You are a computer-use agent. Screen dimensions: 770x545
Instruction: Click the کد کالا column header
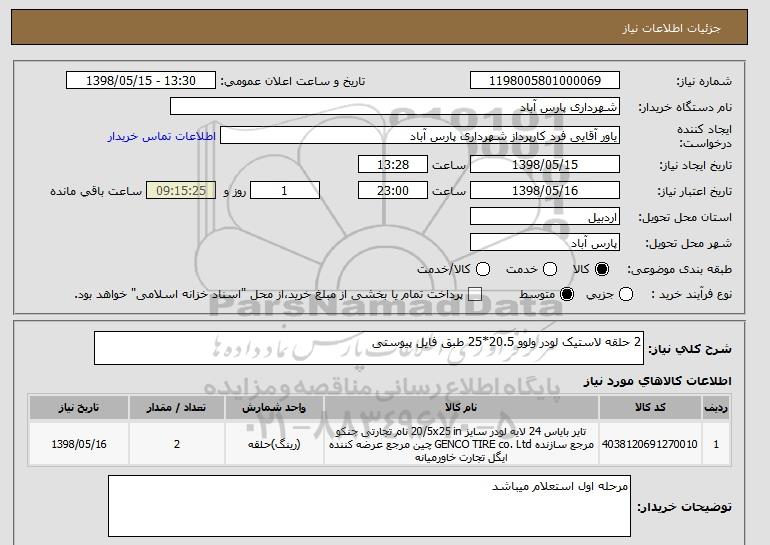pos(650,408)
